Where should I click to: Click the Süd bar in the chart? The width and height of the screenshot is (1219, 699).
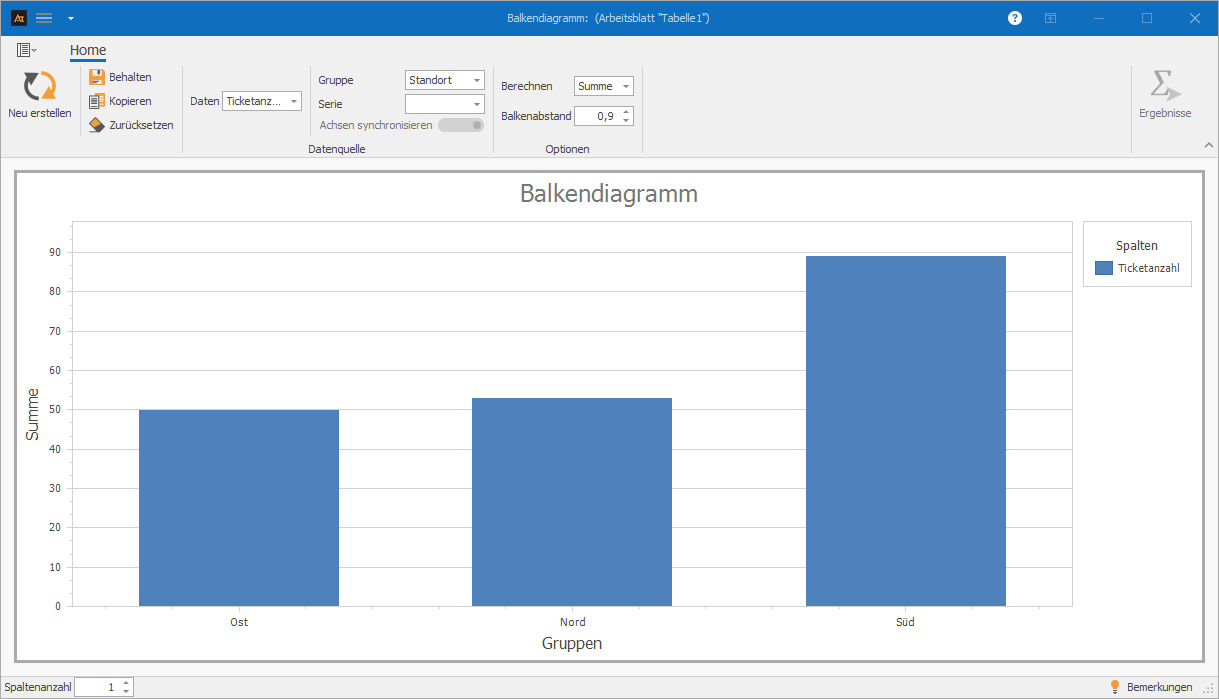click(905, 430)
